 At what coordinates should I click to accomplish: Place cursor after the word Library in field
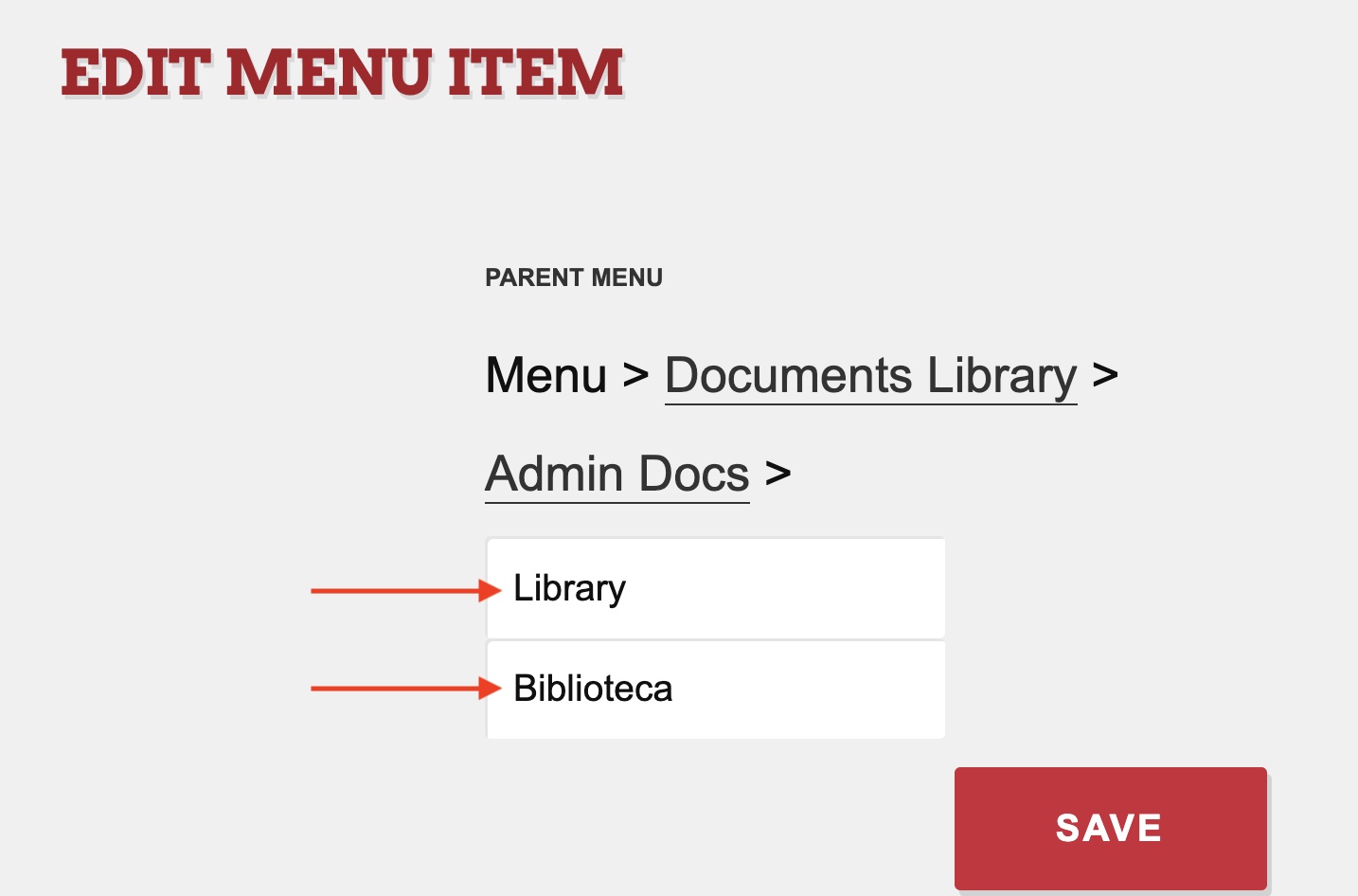click(628, 588)
